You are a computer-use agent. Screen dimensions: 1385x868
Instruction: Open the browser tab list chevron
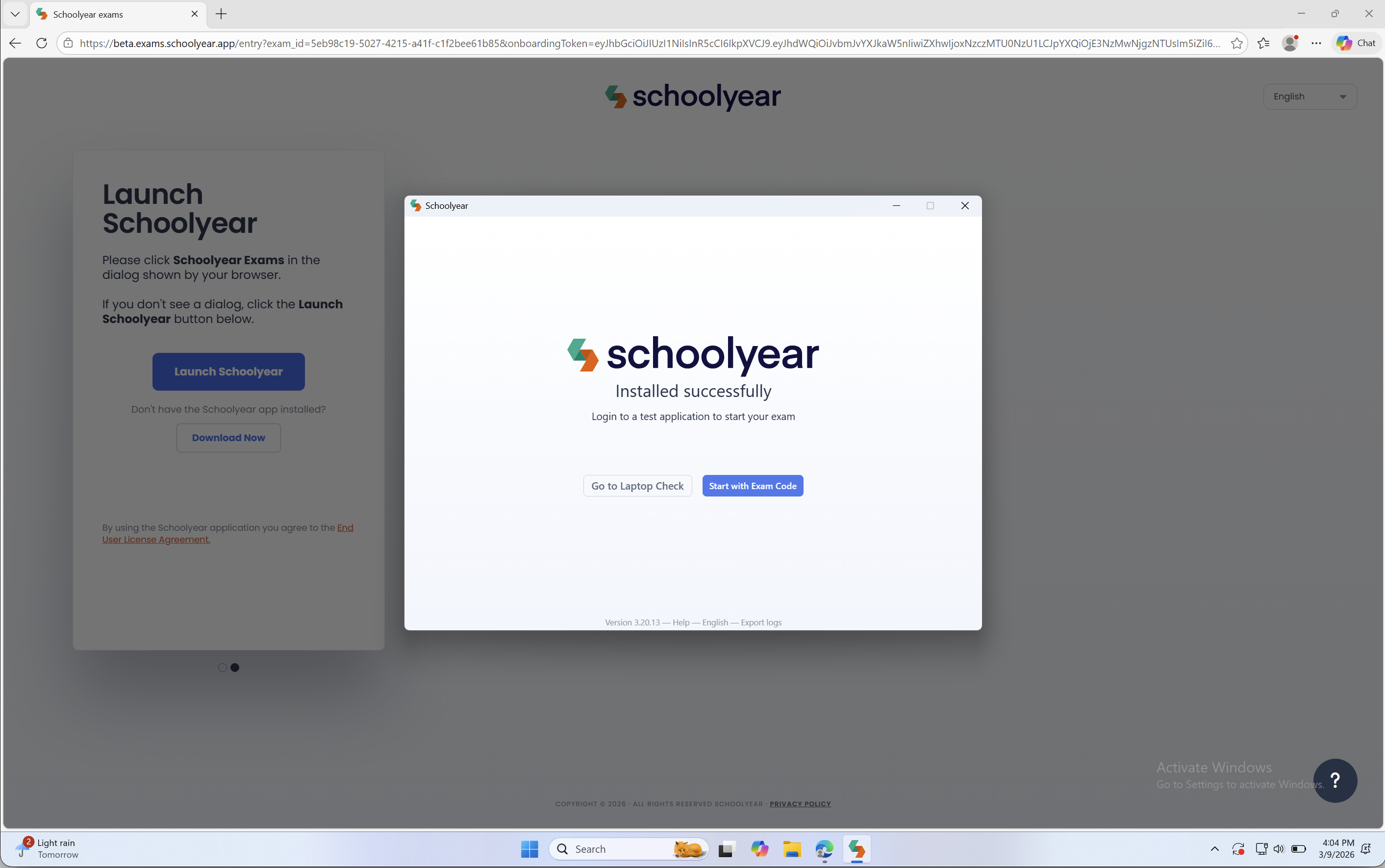click(x=16, y=14)
